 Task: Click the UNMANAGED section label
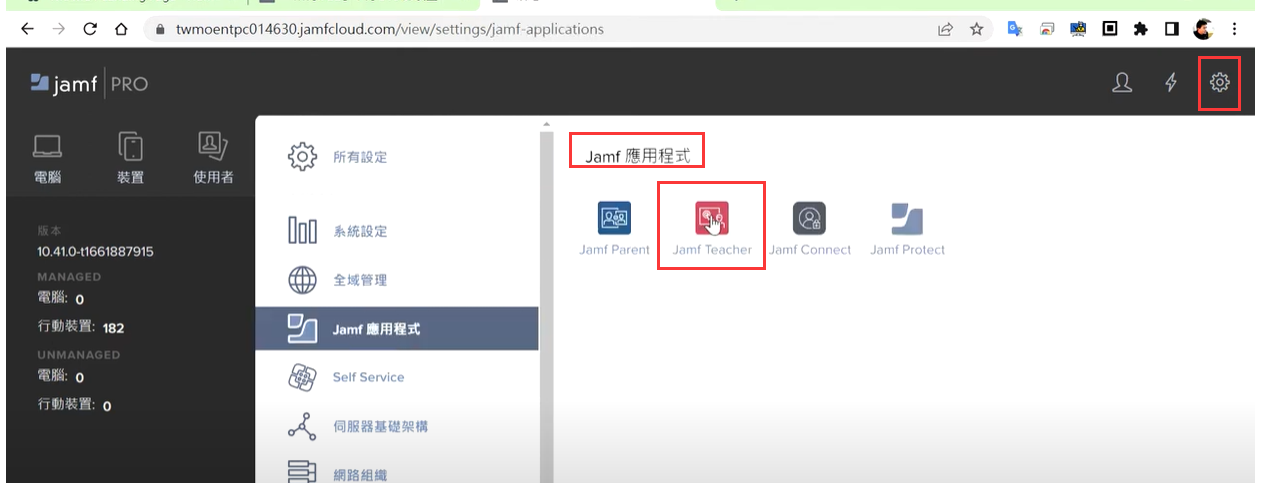click(78, 355)
